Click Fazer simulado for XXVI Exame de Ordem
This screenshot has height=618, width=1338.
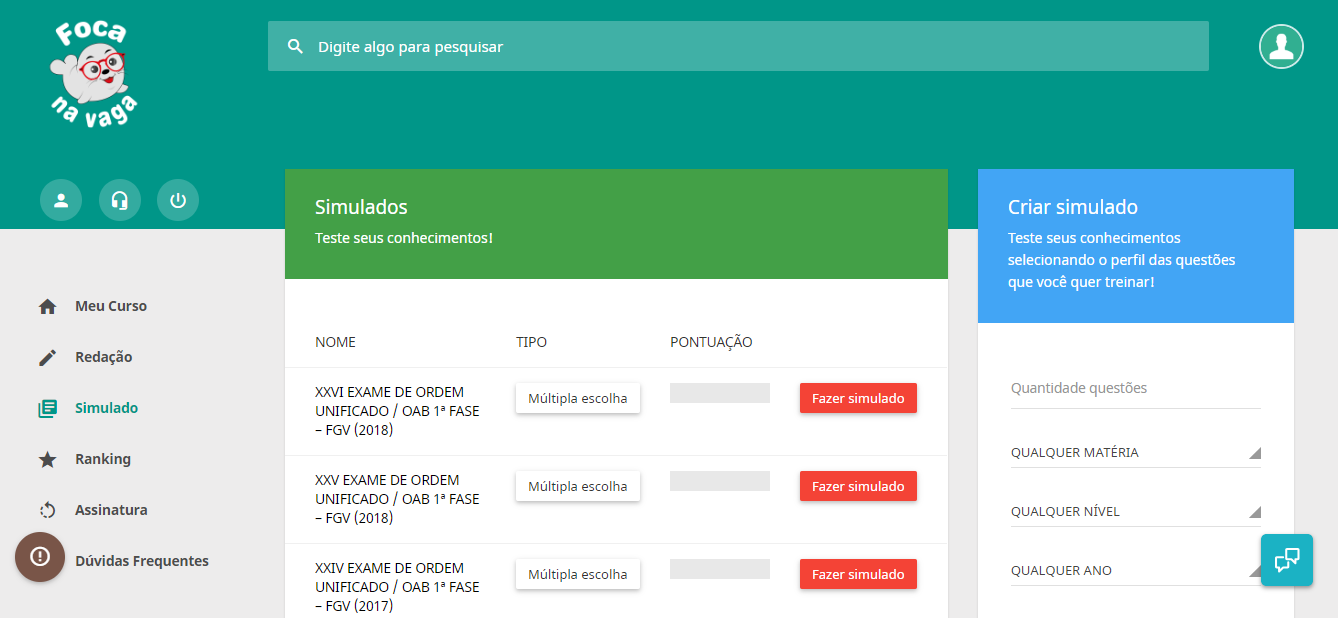(858, 397)
